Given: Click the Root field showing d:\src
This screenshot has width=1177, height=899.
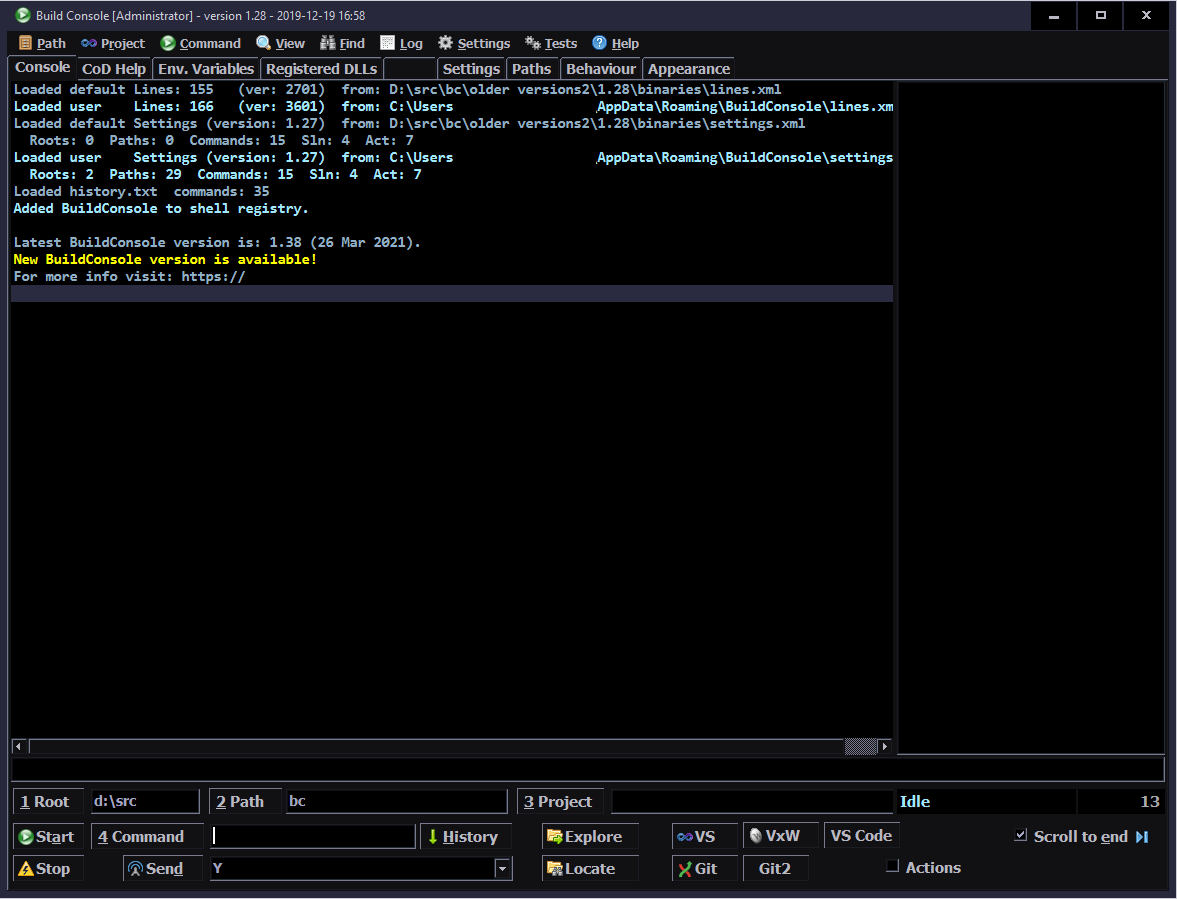Looking at the screenshot, I should pyautogui.click(x=145, y=801).
